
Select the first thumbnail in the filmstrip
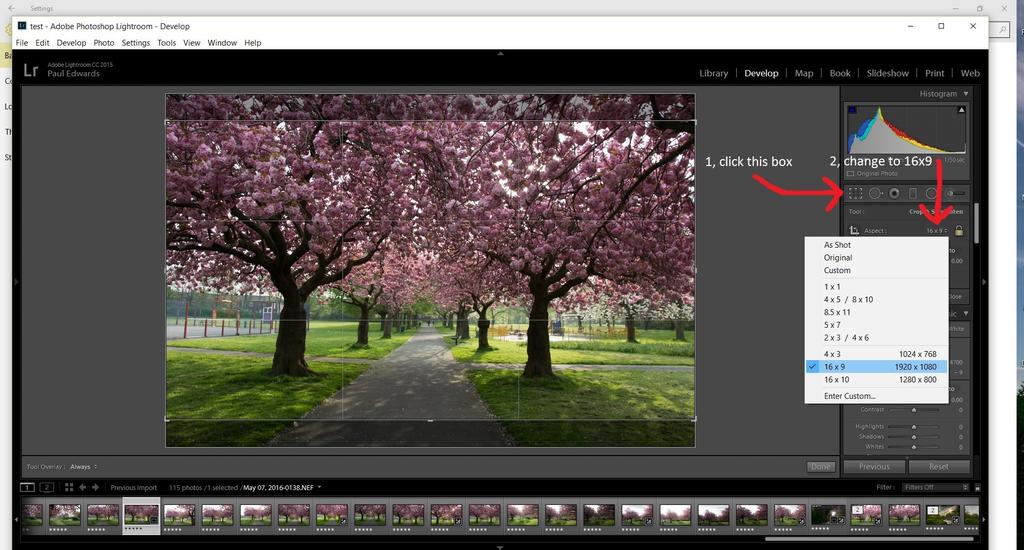[33, 514]
